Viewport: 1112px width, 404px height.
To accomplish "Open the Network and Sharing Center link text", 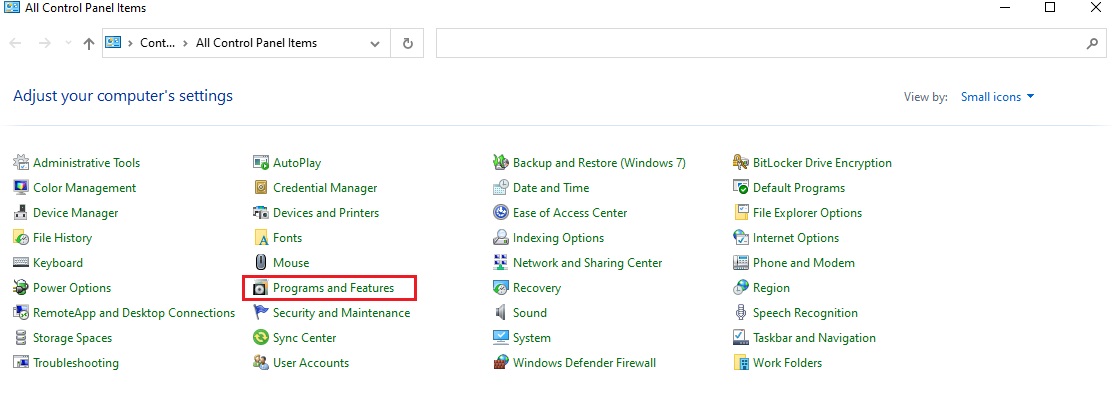I will (587, 263).
